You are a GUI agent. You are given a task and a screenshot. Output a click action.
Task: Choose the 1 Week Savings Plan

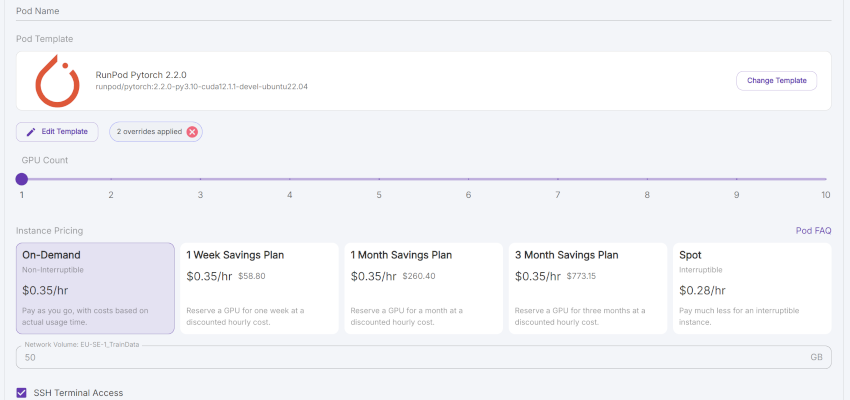[258, 287]
